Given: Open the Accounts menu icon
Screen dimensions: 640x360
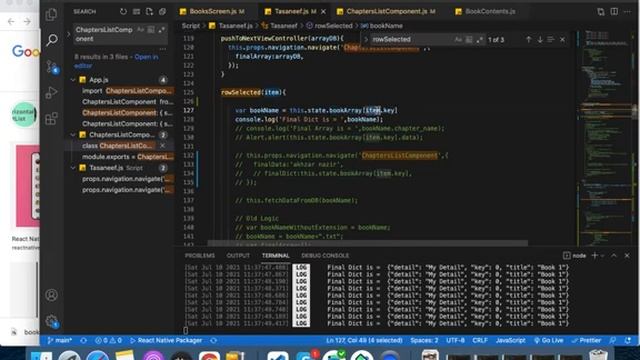Looking at the screenshot, I should (x=51, y=295).
